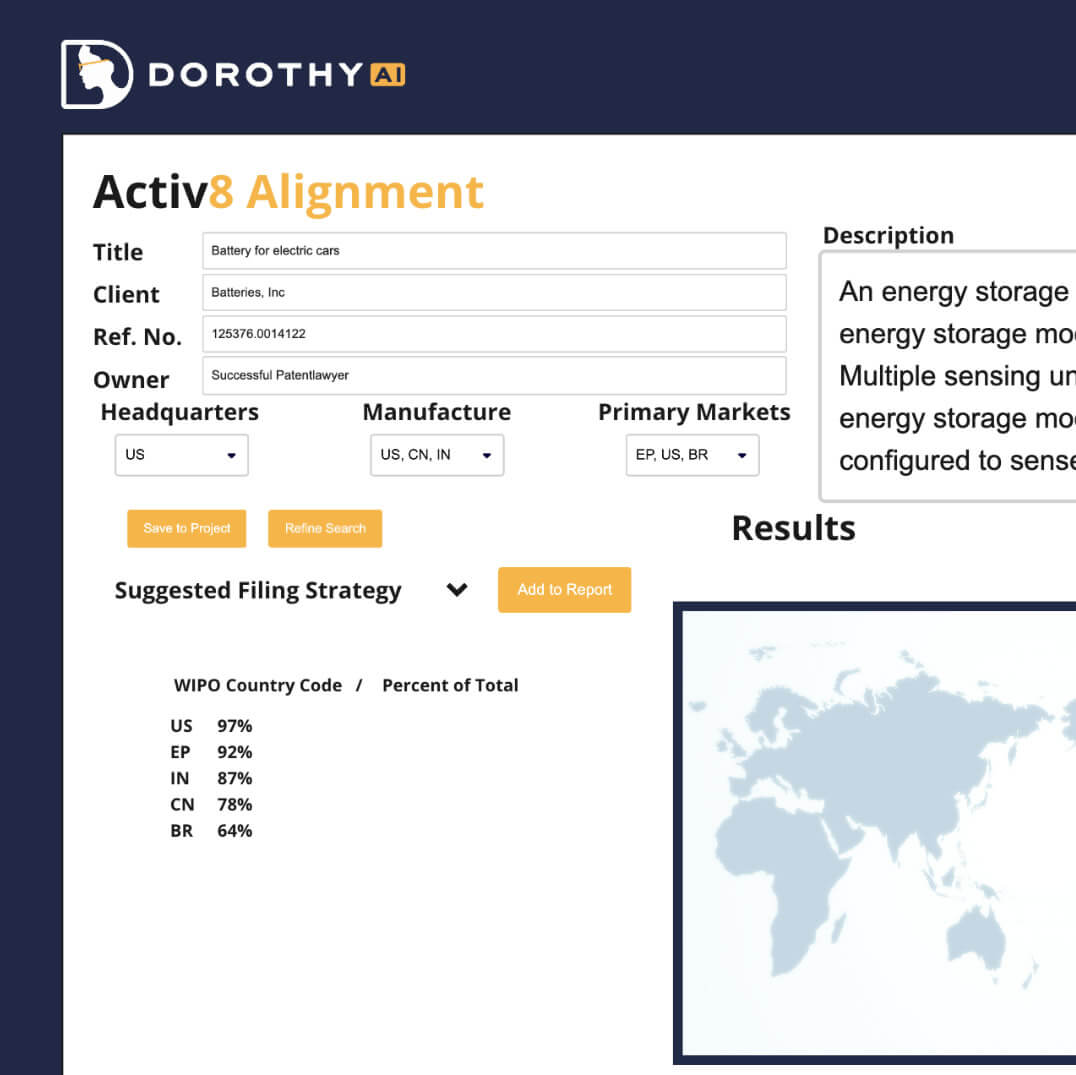Select the US 97% row

pos(211,726)
